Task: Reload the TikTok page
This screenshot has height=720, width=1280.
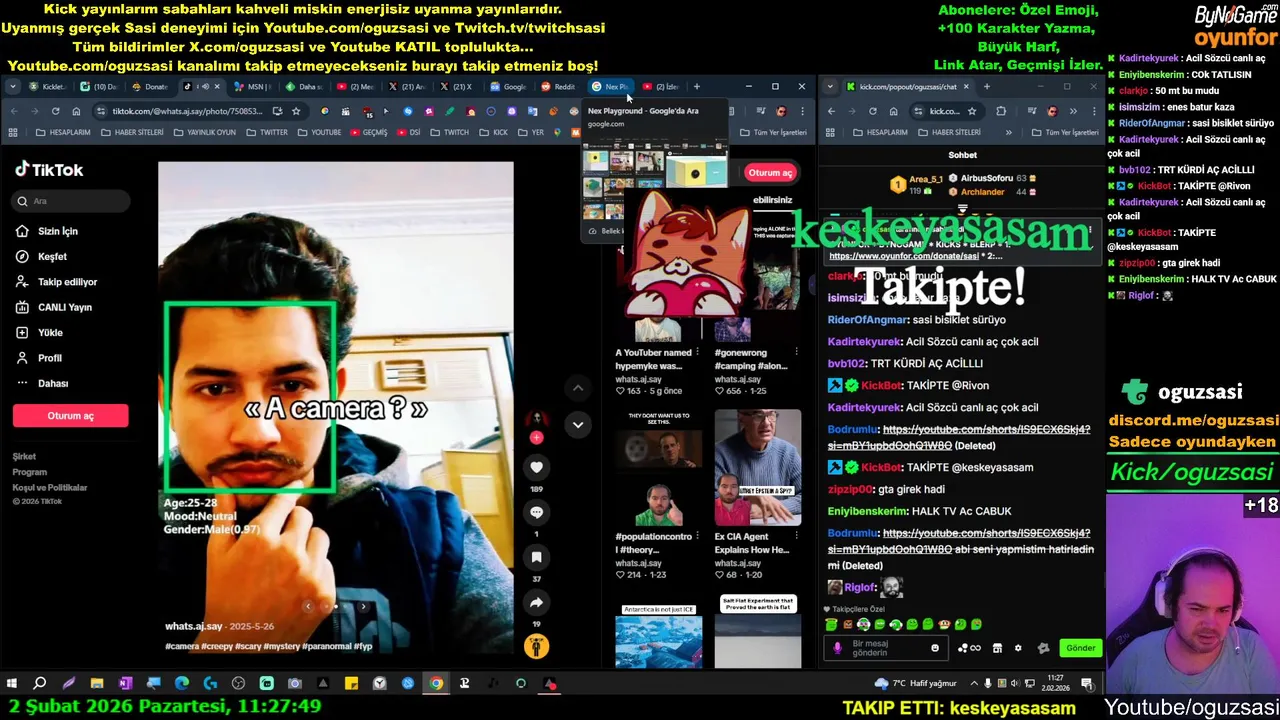Action: pyautogui.click(x=55, y=111)
